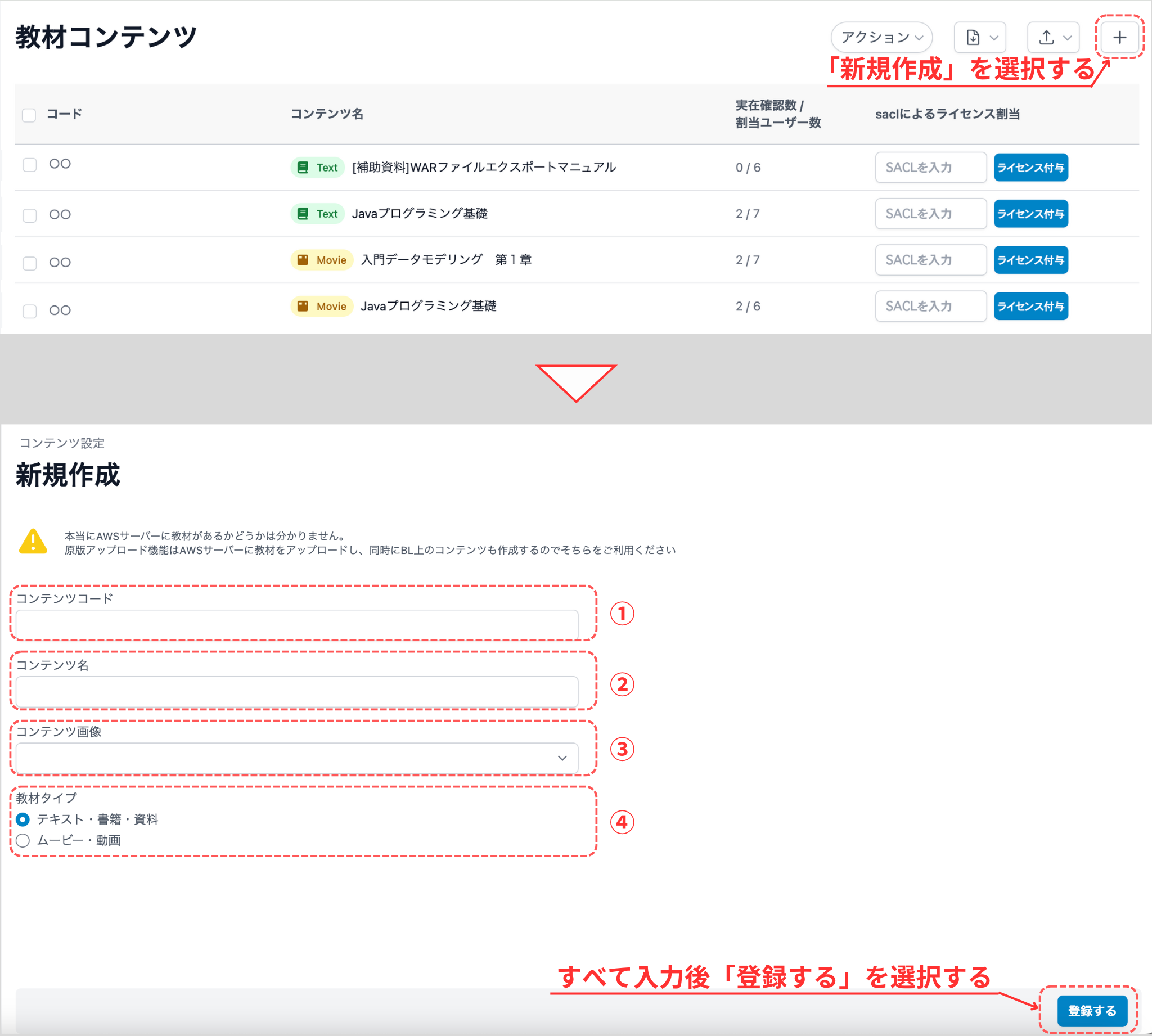Open the コンテンツ画像 dropdown

point(296,758)
